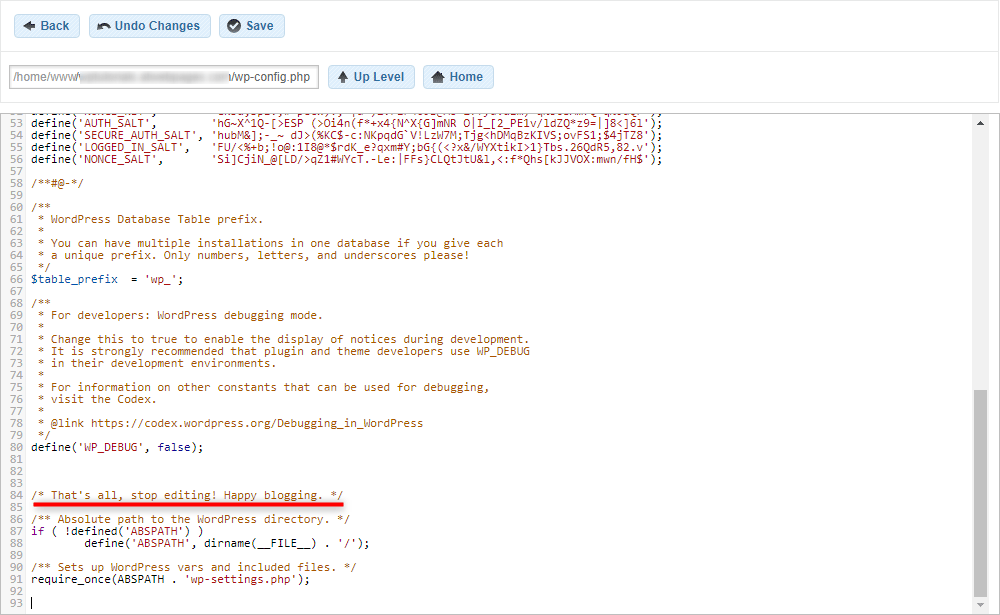Click the "That's all, stop editing!" comment
1000x615 pixels.
point(187,495)
